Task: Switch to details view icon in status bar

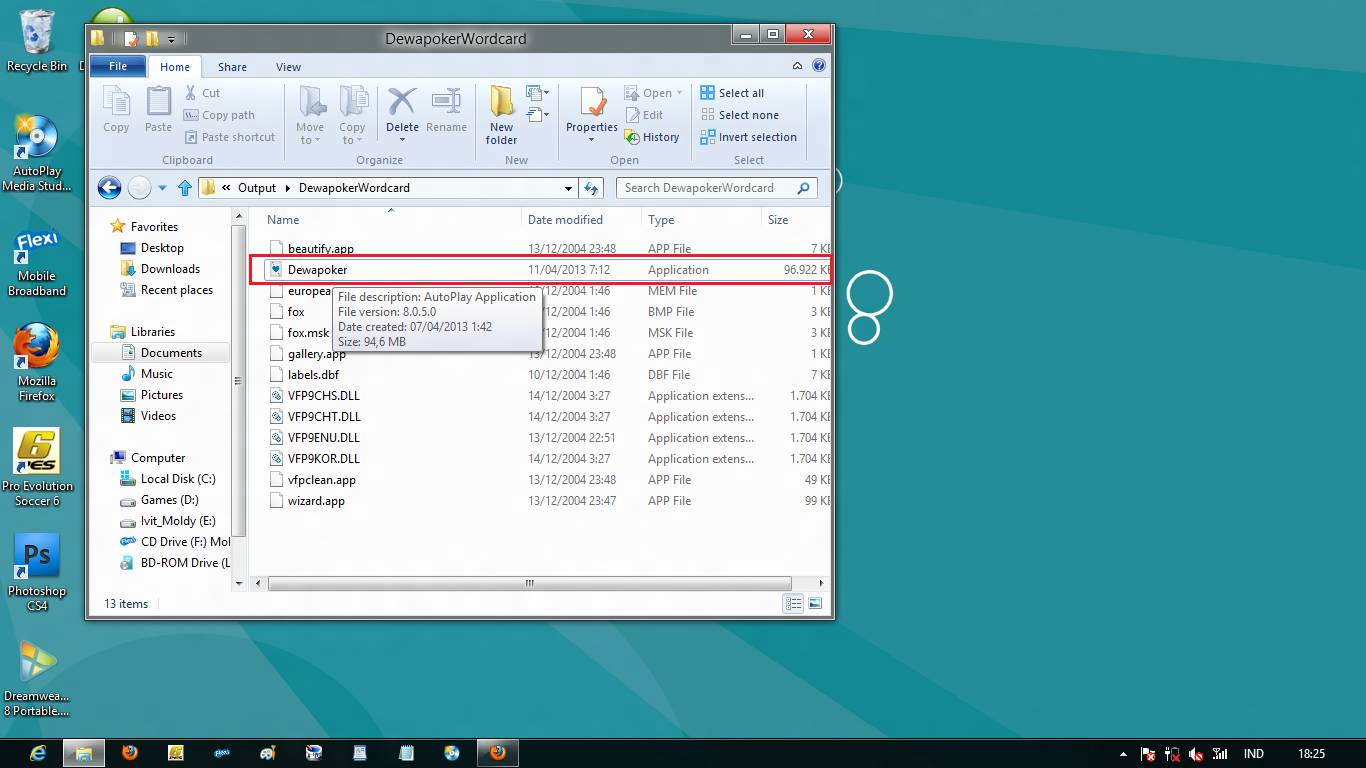Action: click(x=793, y=604)
